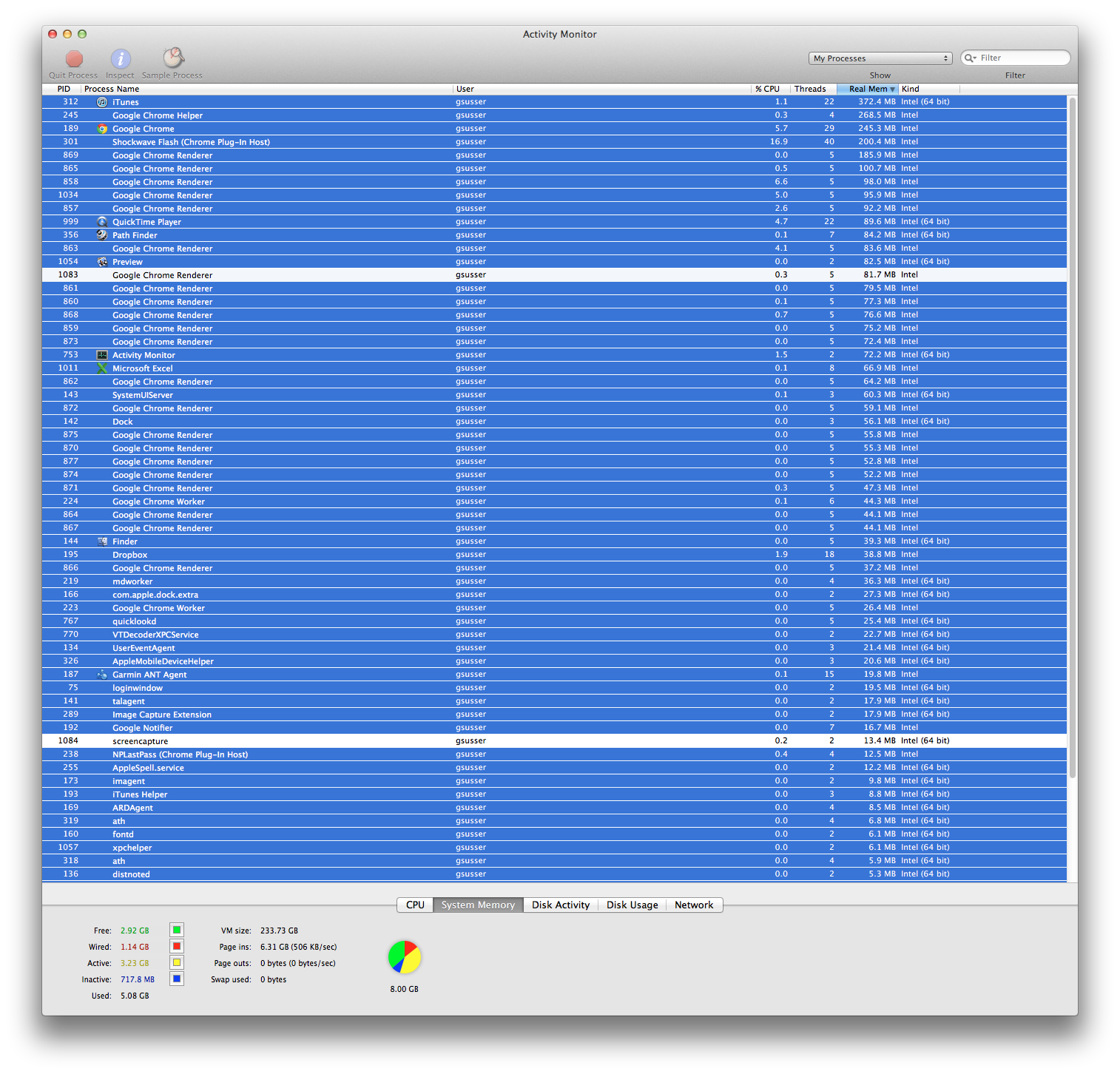Select Google Chrome Worker PID 224
Image resolution: width=1120 pixels, height=1074 pixels.
(x=554, y=501)
